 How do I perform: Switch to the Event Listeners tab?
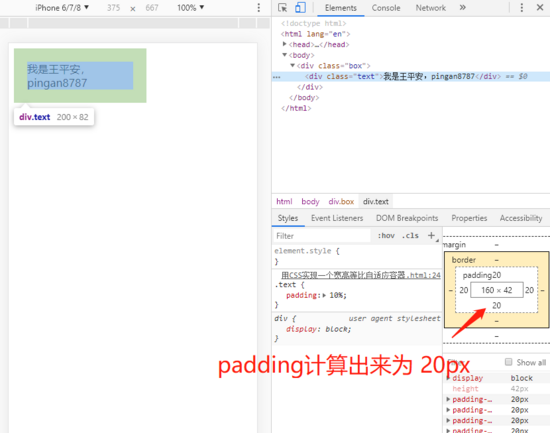[x=337, y=218]
